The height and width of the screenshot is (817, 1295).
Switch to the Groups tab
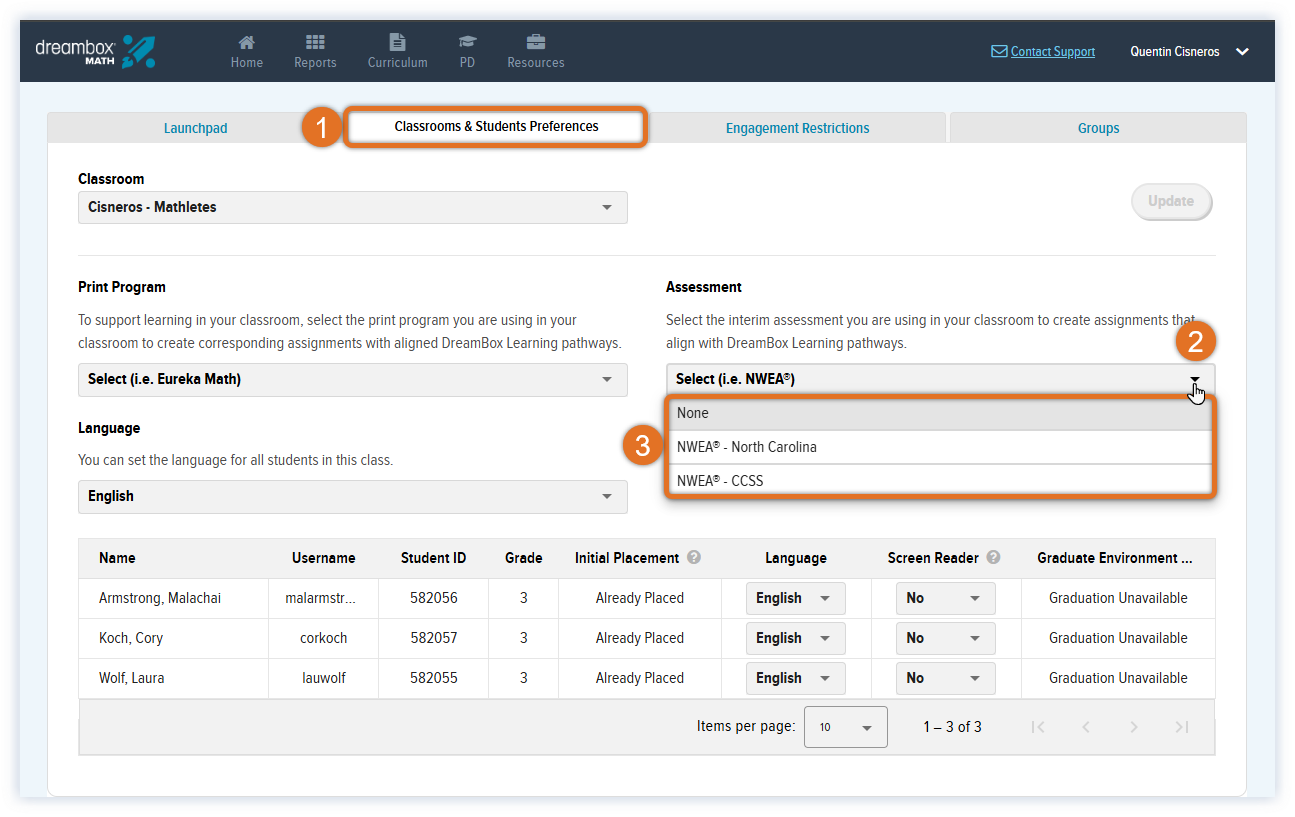[1098, 128]
